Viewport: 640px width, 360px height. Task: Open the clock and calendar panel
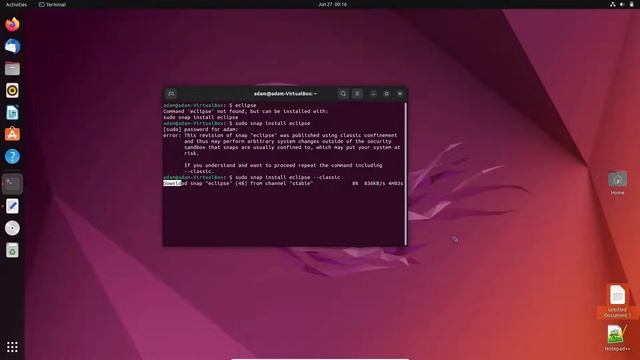[332, 4]
